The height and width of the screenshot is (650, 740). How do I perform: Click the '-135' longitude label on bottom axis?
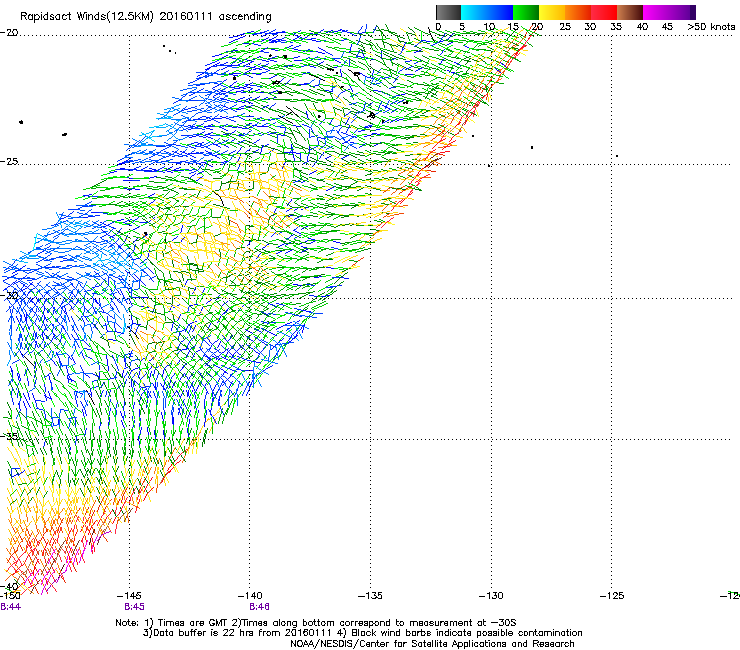pos(370,596)
